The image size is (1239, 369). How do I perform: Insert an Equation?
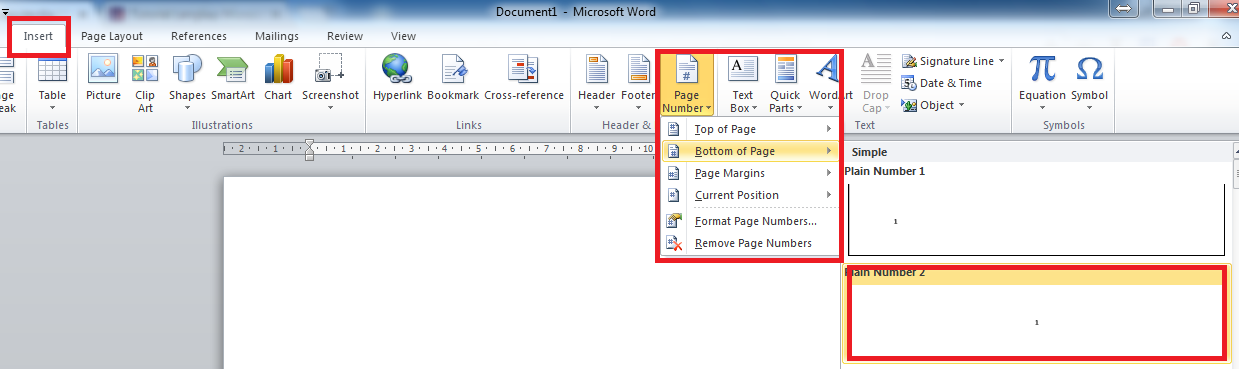tap(1042, 84)
